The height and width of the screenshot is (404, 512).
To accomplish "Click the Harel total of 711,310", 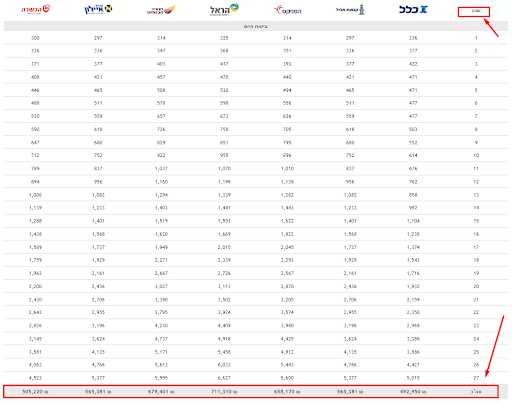I will (x=224, y=391).
